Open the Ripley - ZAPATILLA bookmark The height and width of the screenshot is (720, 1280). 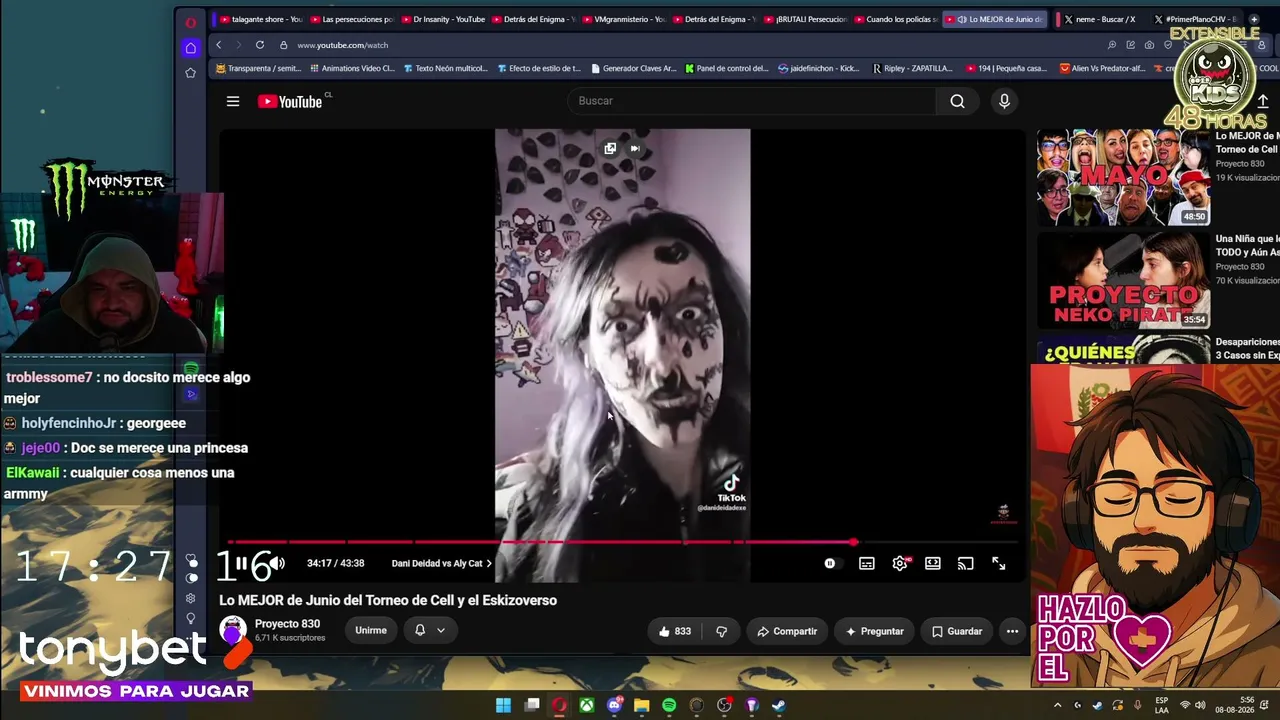(x=913, y=69)
